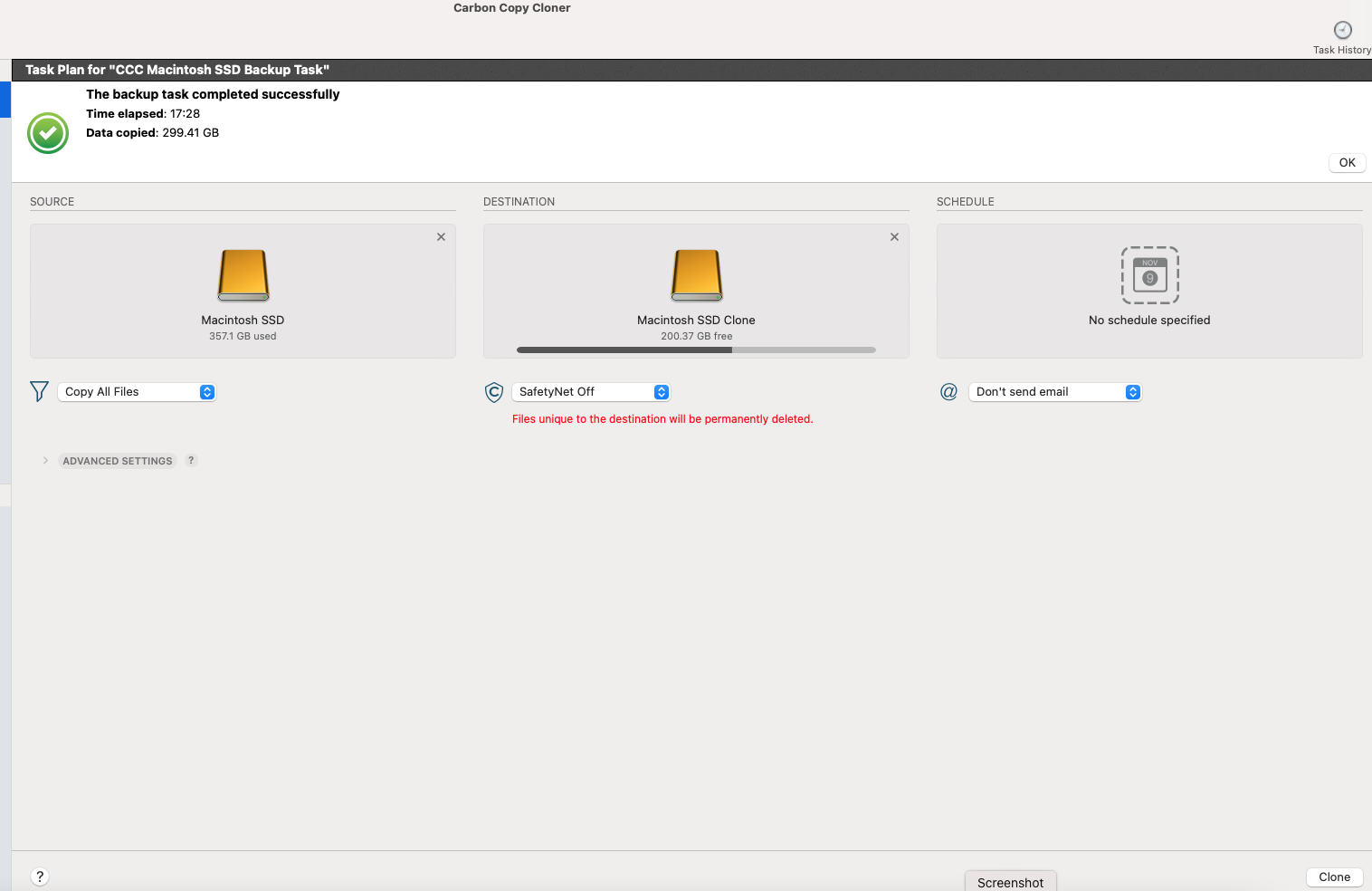This screenshot has height=891, width=1372.
Task: Open the SafetyNet Off dropdown
Action: tap(591, 392)
